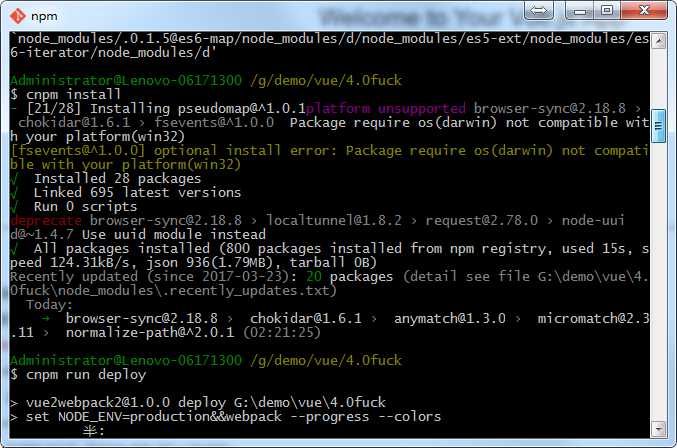Click the npm git-bash icon in title bar

click(18, 16)
